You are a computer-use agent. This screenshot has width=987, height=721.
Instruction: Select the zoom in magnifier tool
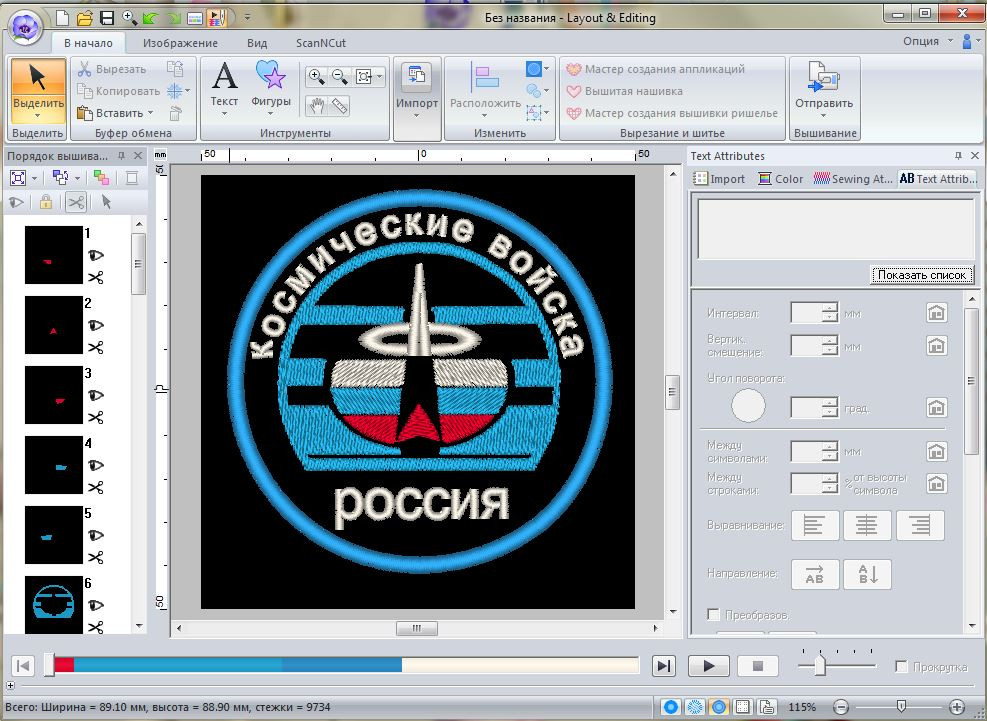317,77
